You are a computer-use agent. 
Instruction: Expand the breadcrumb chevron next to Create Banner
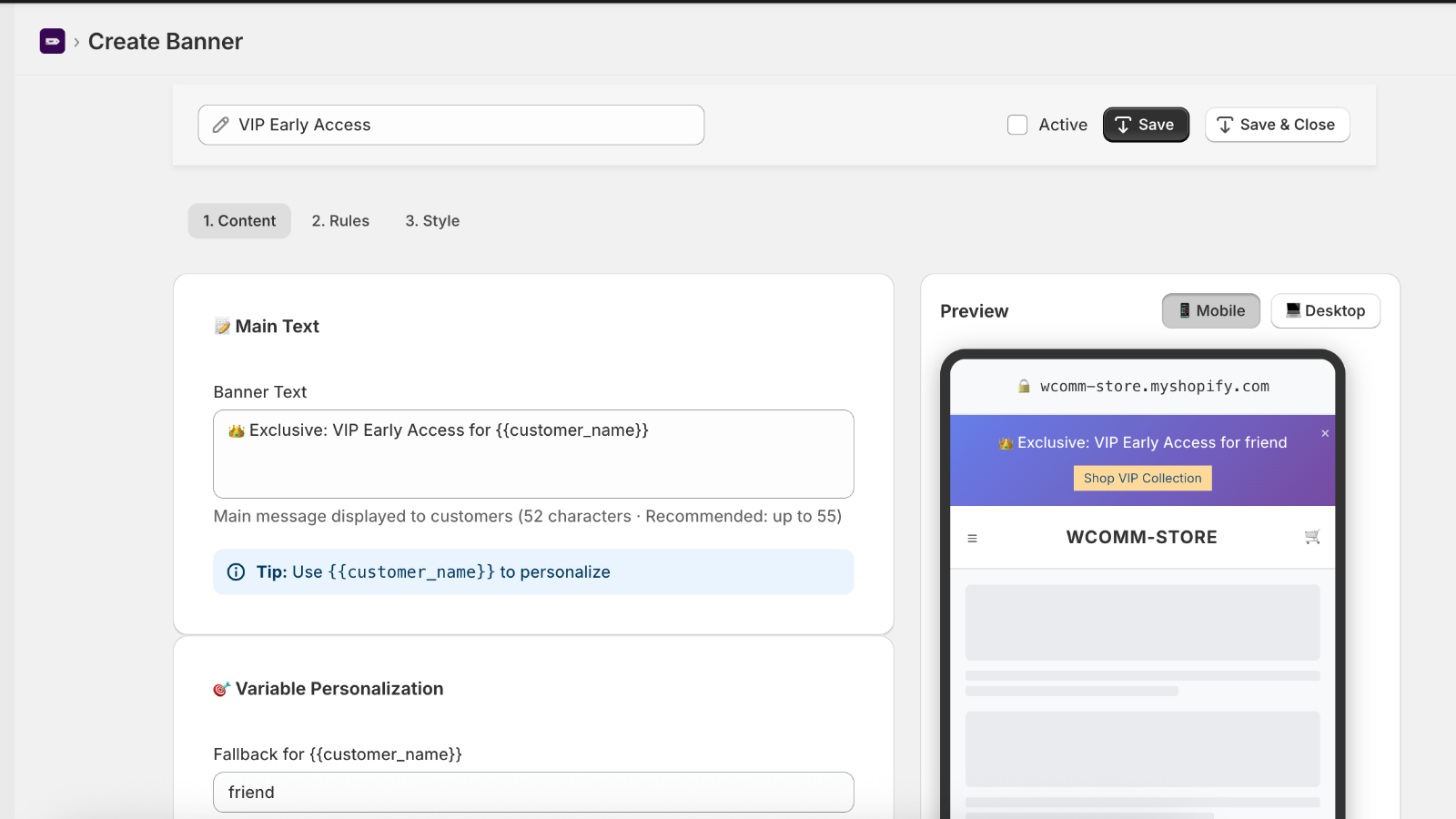click(77, 41)
